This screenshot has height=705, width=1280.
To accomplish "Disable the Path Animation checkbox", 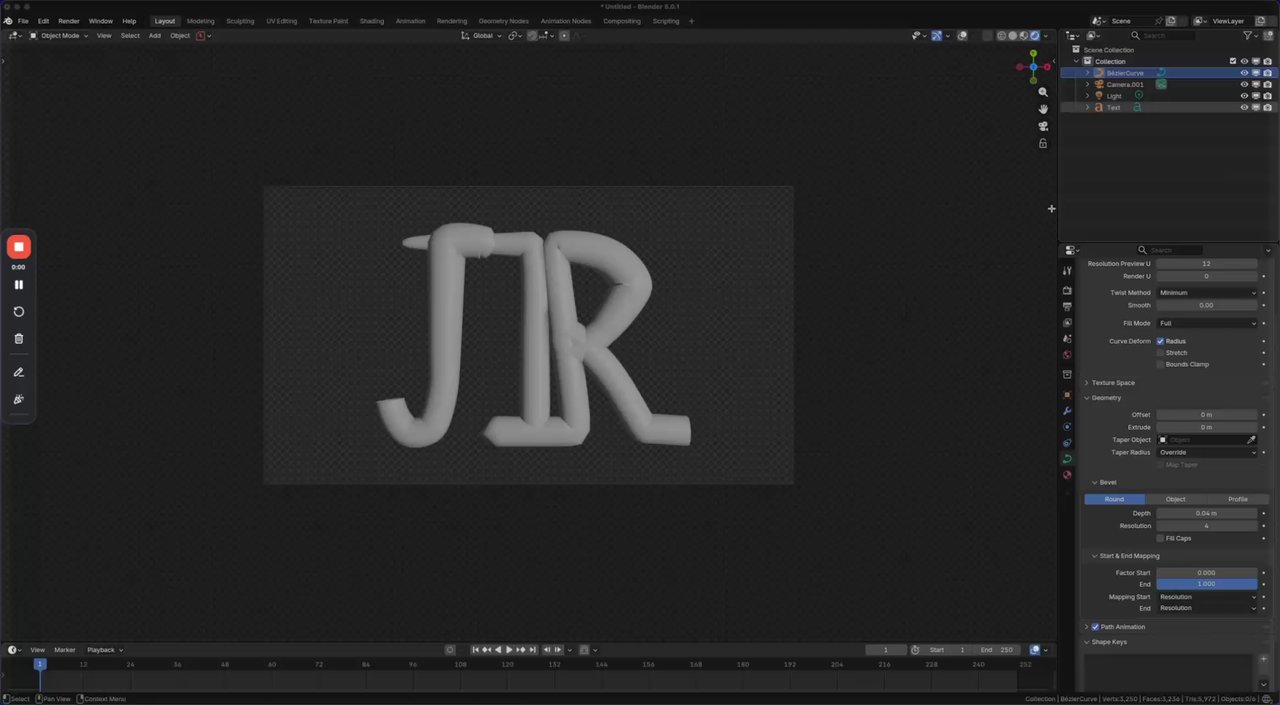I will point(1095,627).
